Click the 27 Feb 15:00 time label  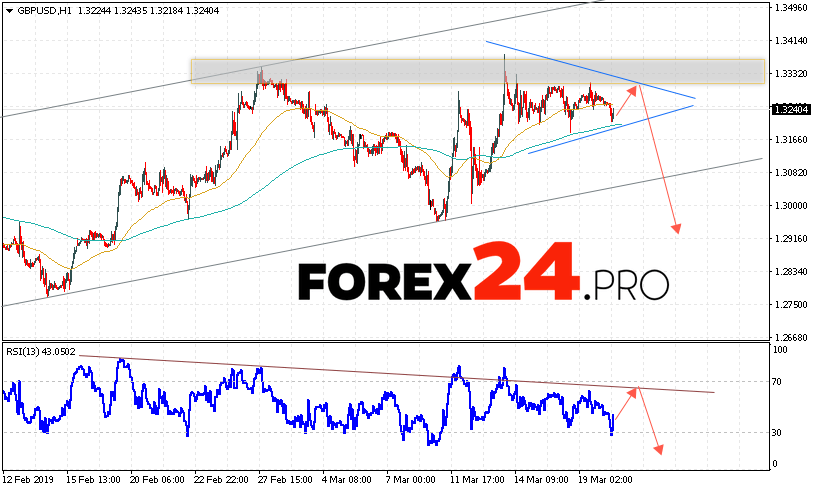pyautogui.click(x=285, y=480)
